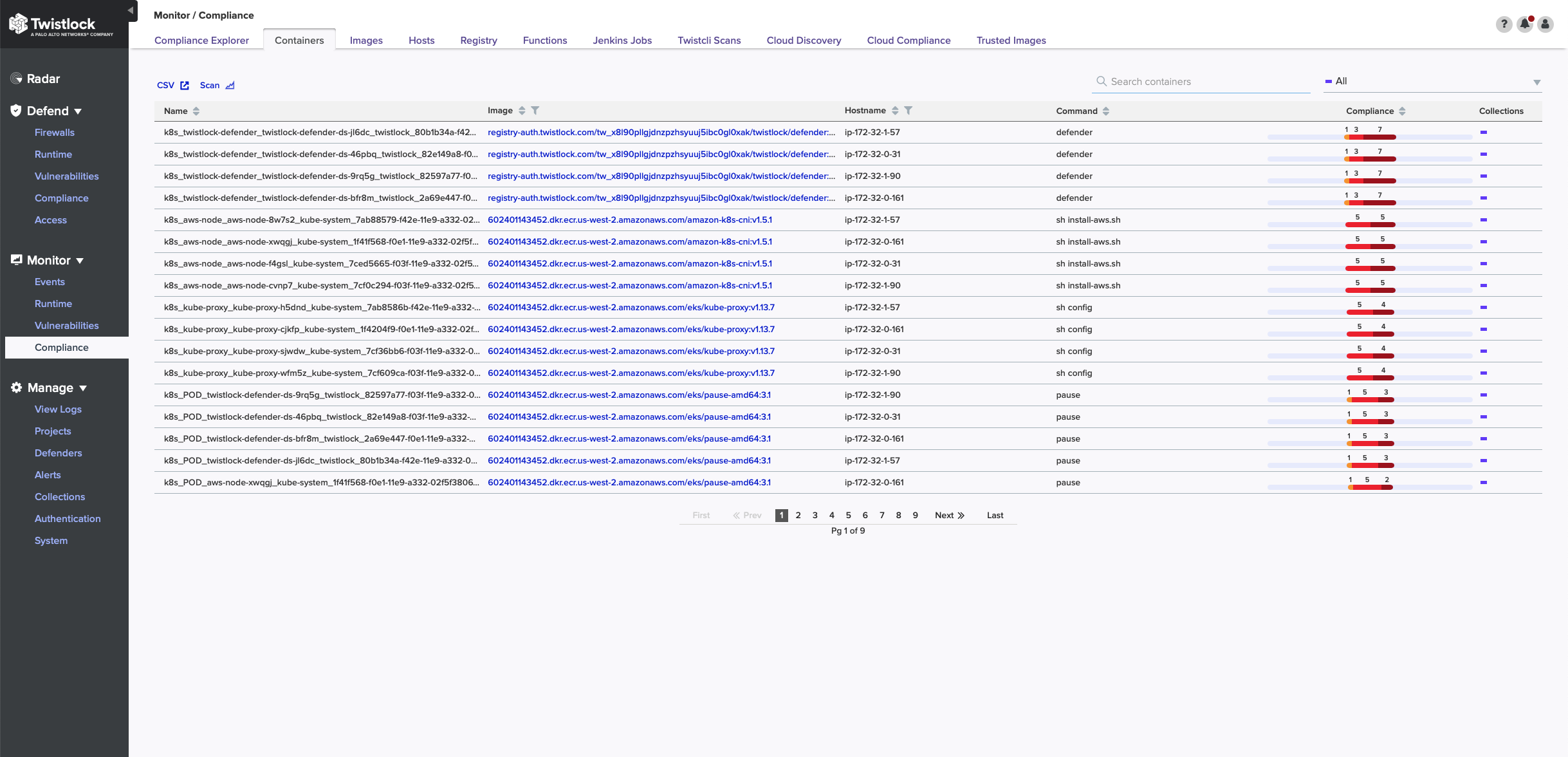Open amazon-k8s-cni image link for aws-node-8w7s2
This screenshot has width=1568, height=757.
pos(629,220)
